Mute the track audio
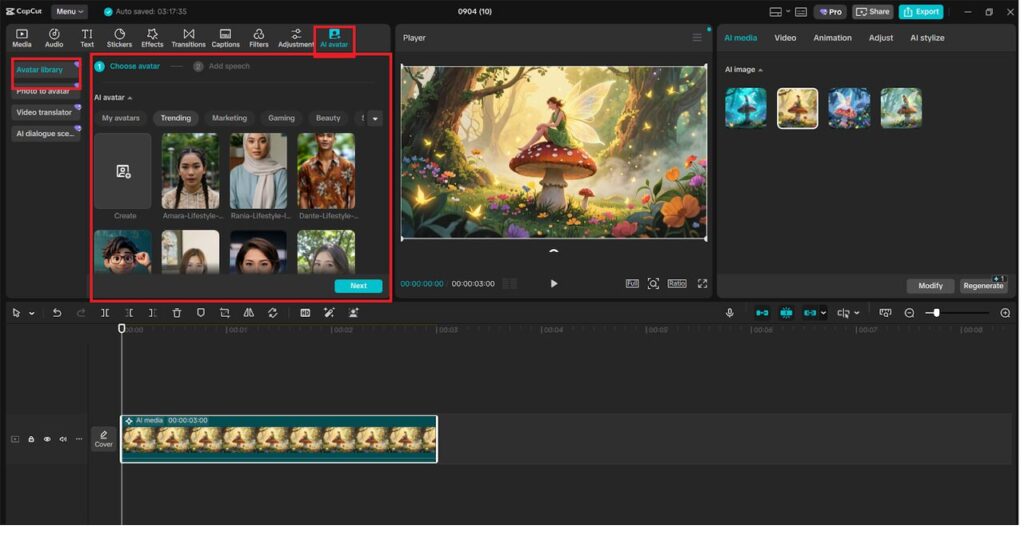The width and height of the screenshot is (1024, 541). click(x=63, y=439)
